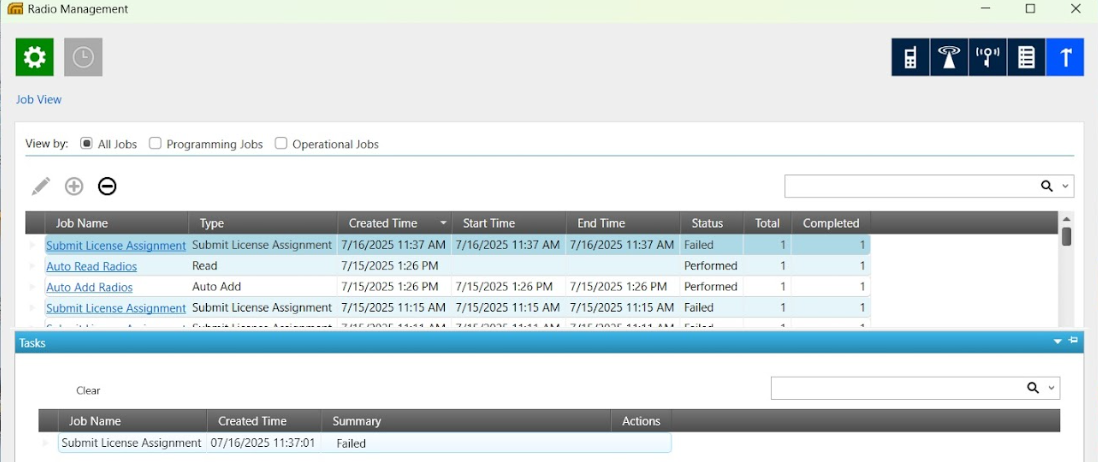Open Tasks search options dropdown arrow
Image resolution: width=1098 pixels, height=462 pixels.
coord(1051,388)
